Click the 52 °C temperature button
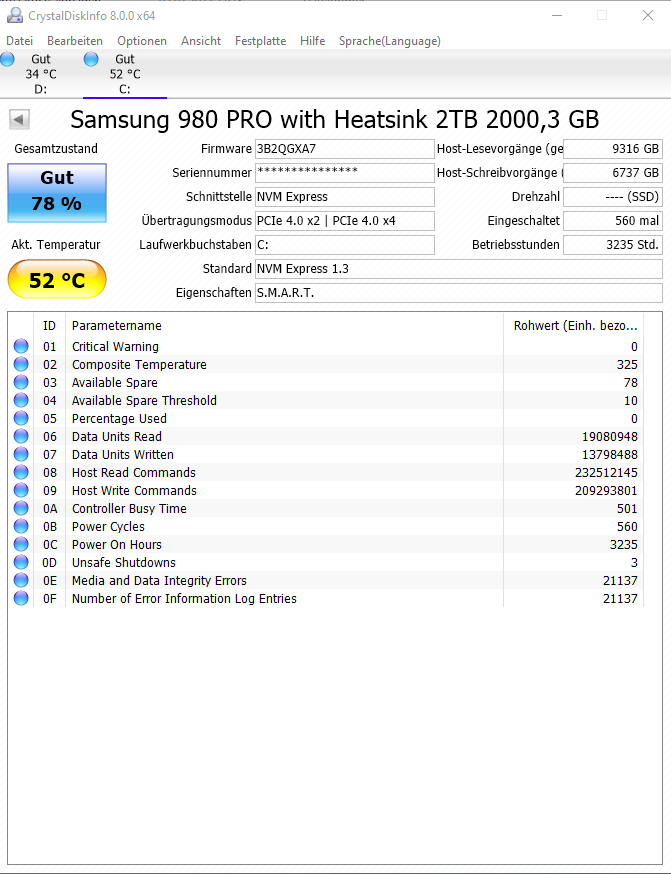This screenshot has width=671, height=874. click(57, 279)
